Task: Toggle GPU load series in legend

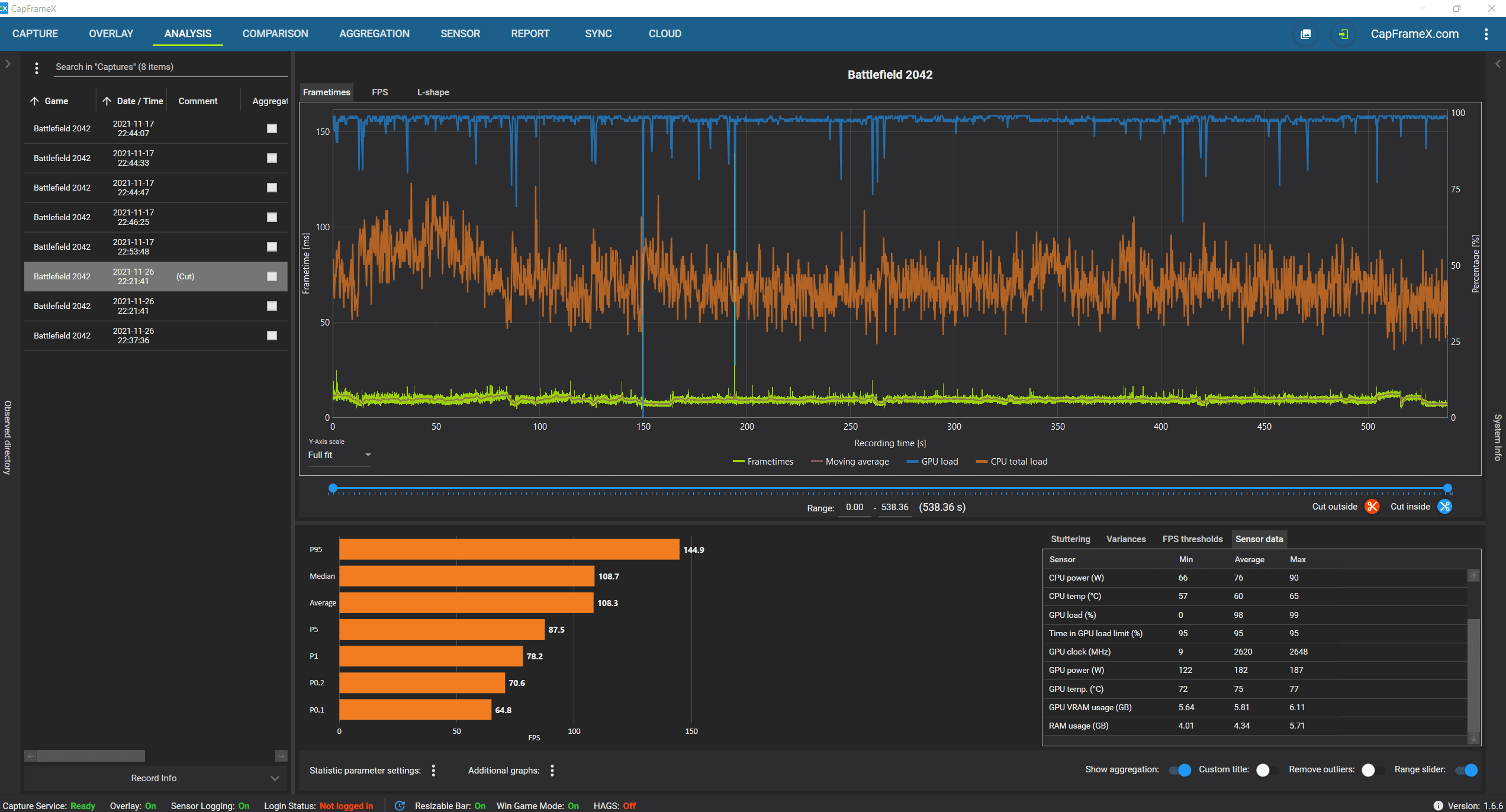Action: tap(932, 462)
